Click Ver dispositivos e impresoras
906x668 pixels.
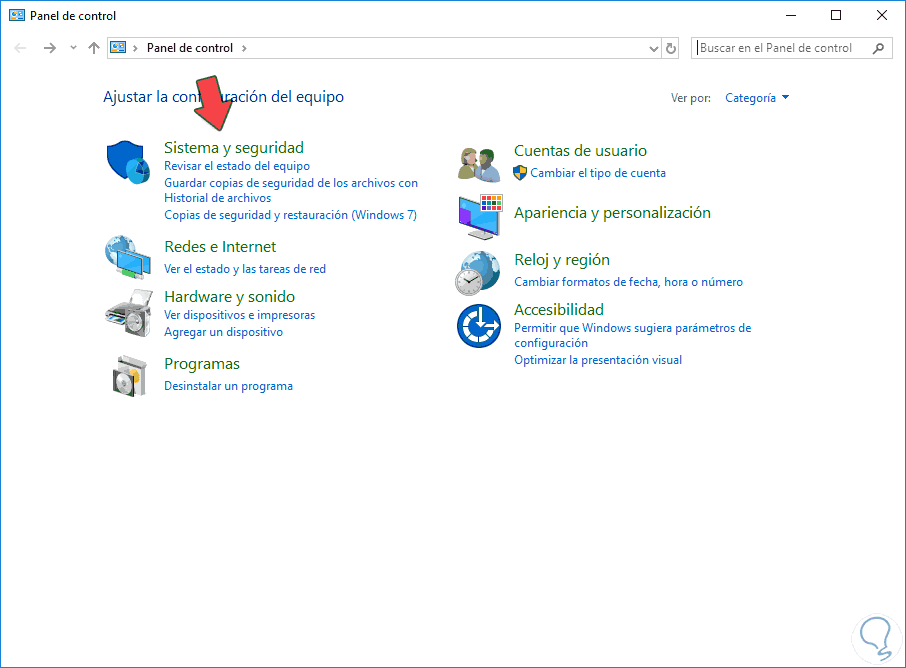(240, 315)
